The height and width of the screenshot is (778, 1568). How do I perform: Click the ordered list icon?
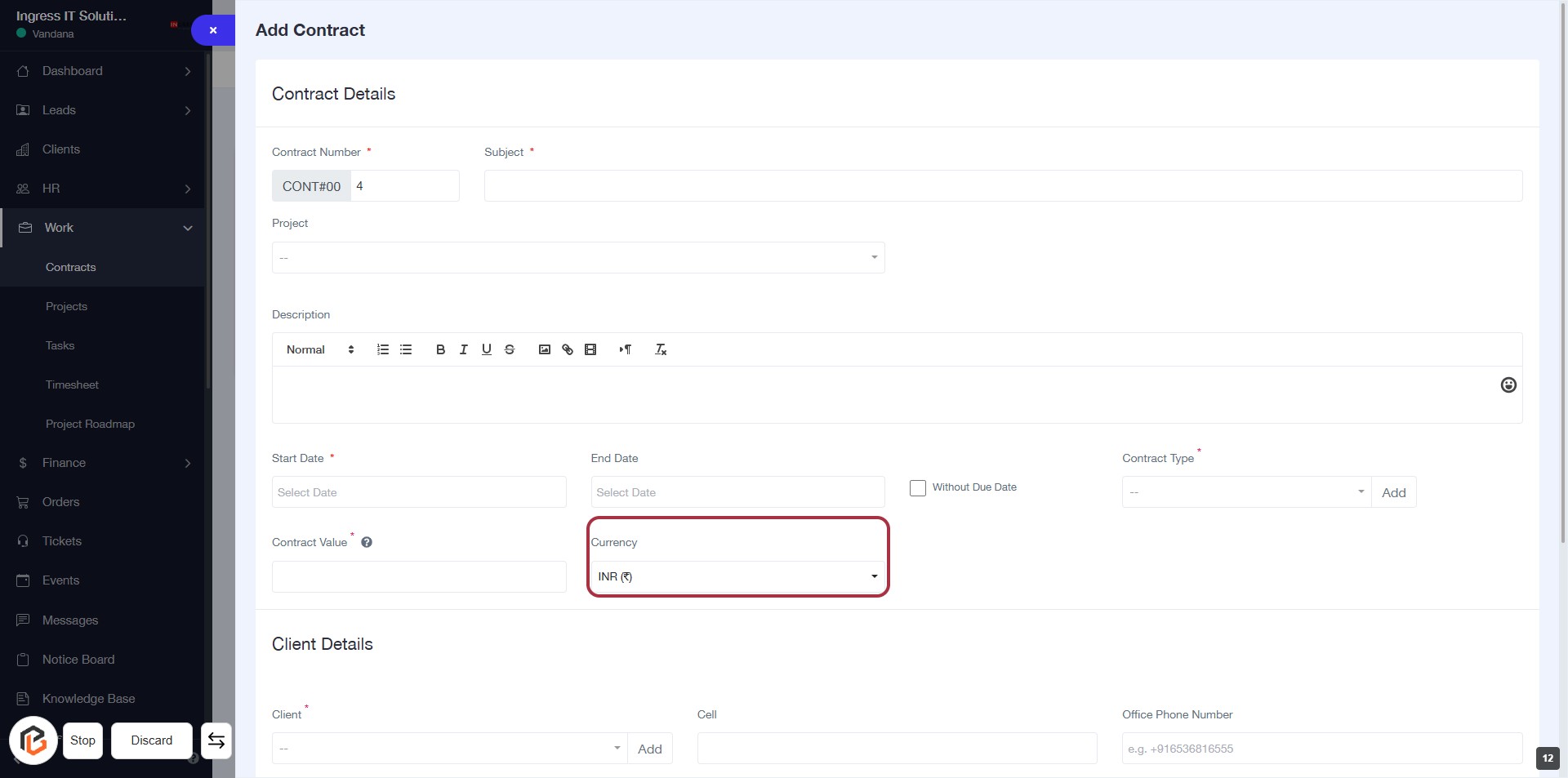pos(382,349)
